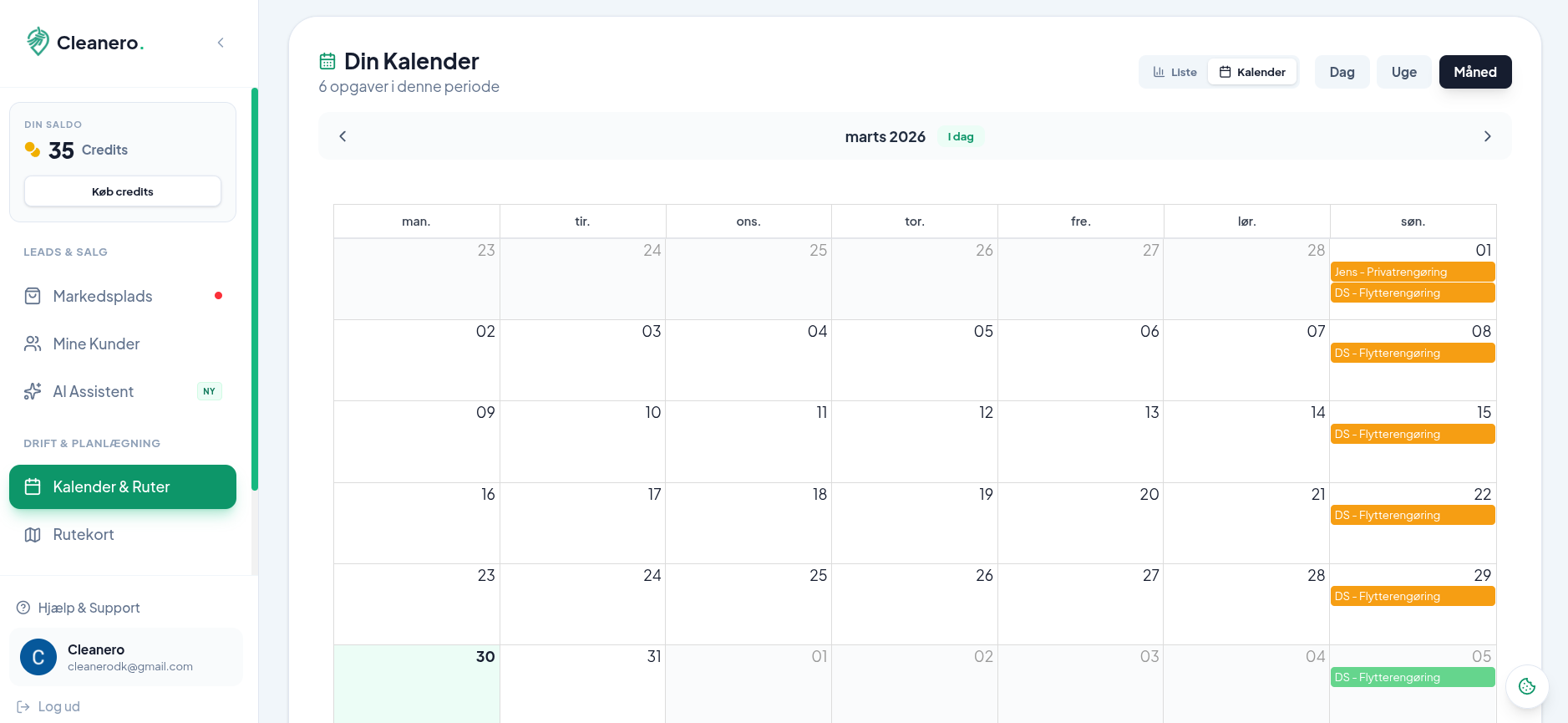Advance to the next month
This screenshot has width=1568, height=723.
[x=1487, y=136]
